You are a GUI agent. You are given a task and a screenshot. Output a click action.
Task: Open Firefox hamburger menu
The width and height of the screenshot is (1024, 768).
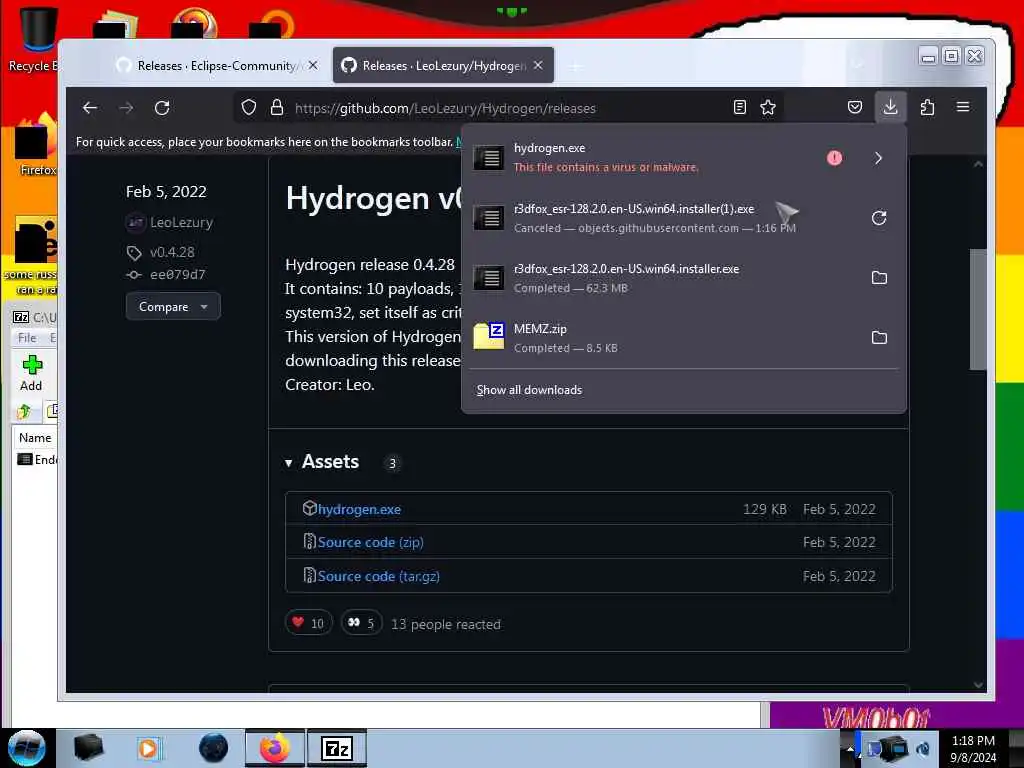tap(963, 107)
